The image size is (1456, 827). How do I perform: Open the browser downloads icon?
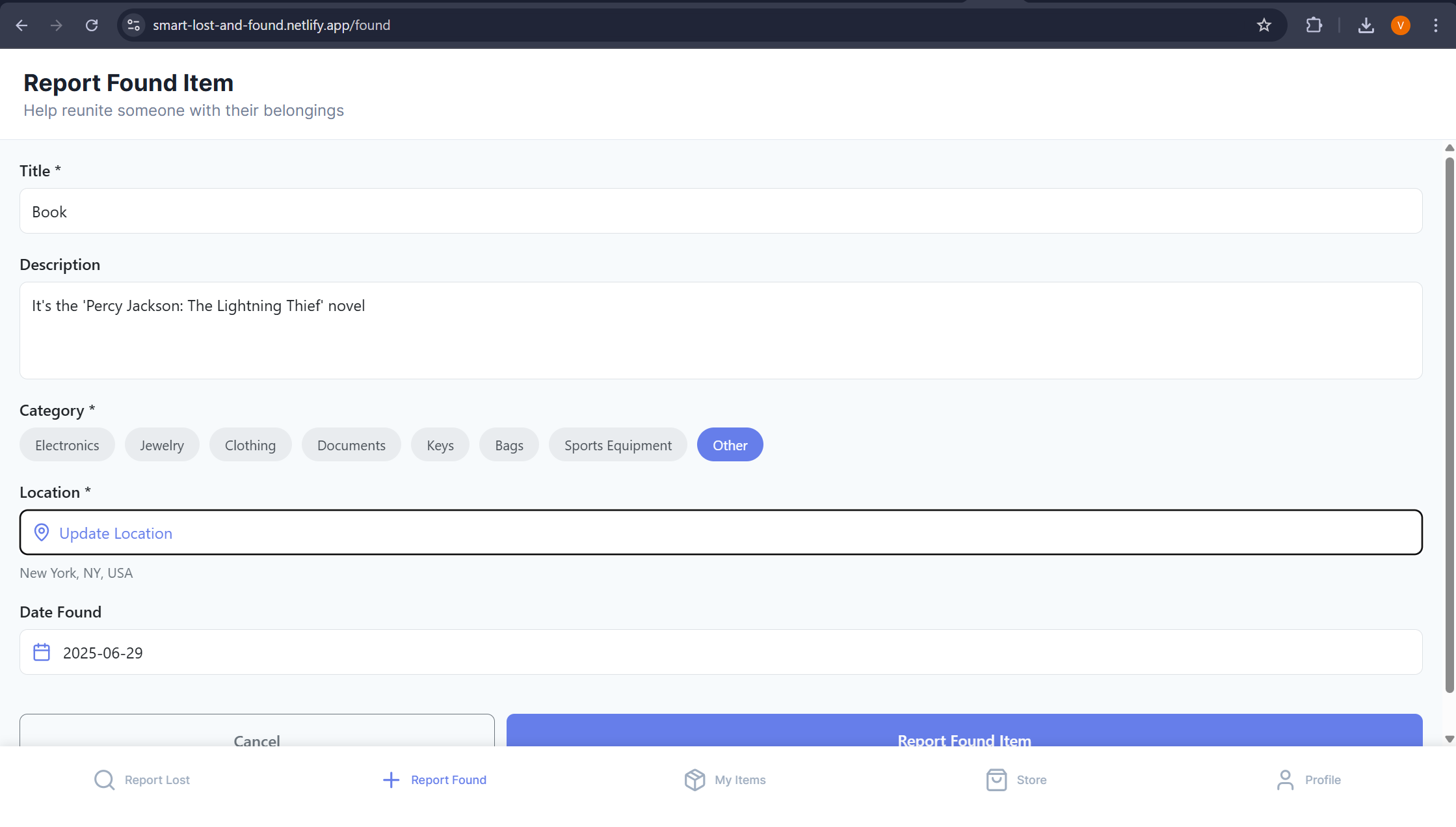coord(1366,25)
